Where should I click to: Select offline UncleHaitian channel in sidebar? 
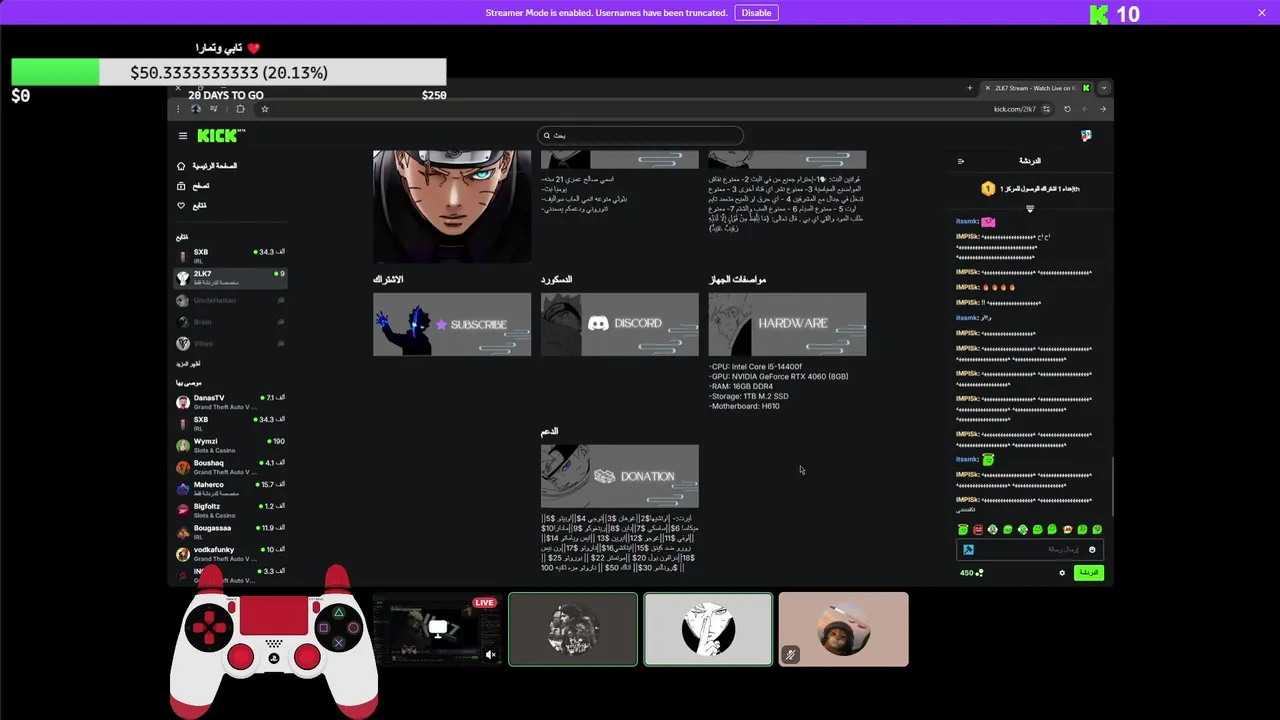click(230, 300)
